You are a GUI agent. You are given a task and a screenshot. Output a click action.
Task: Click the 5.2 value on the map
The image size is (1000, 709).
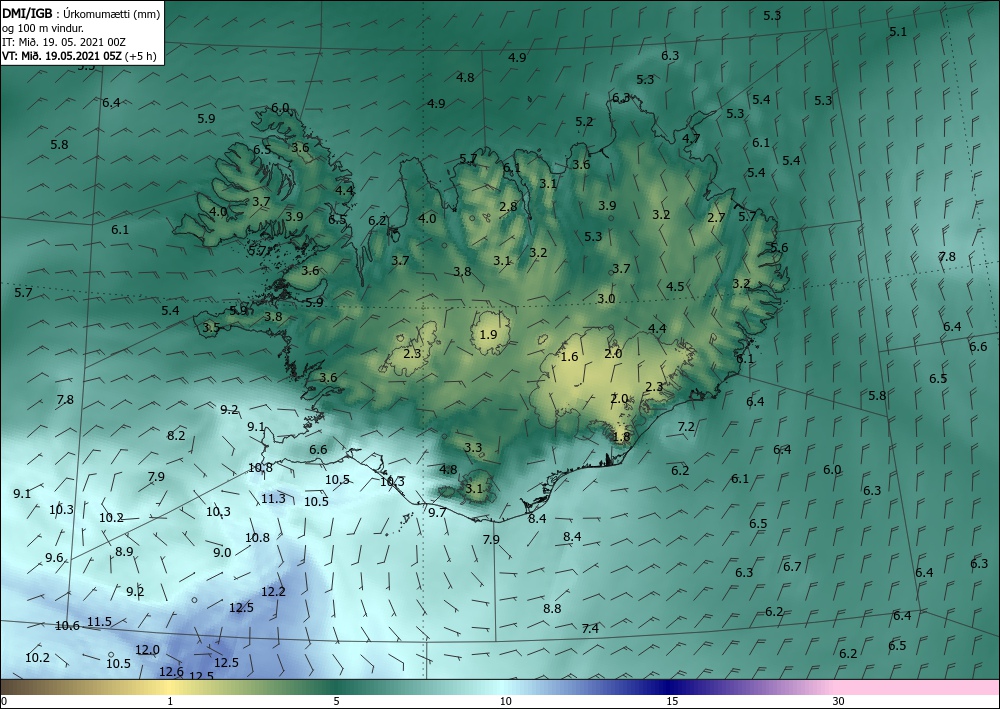tap(584, 122)
